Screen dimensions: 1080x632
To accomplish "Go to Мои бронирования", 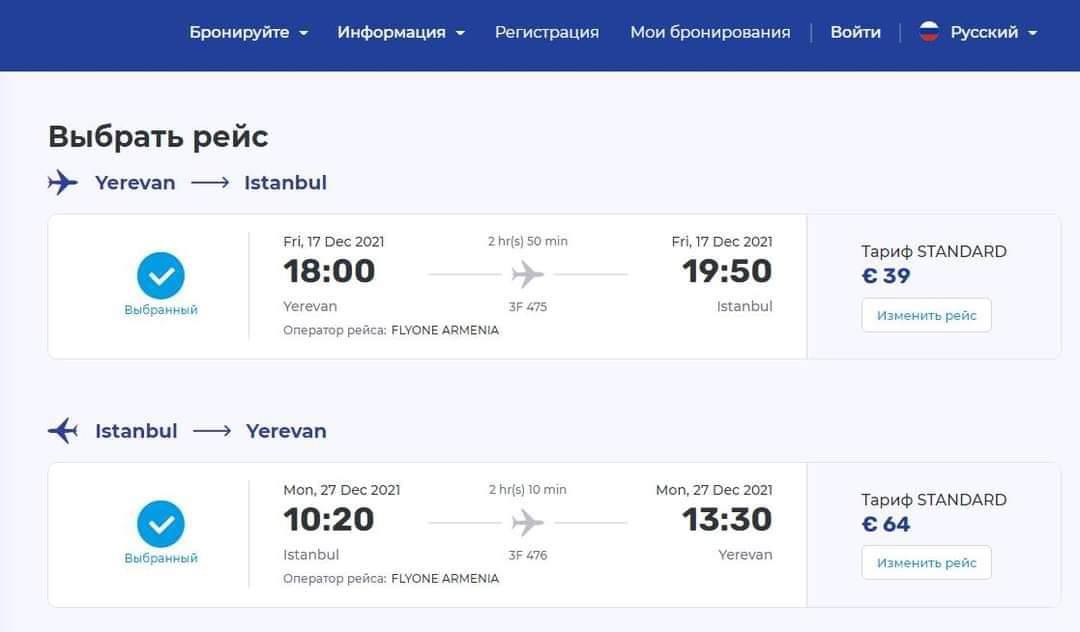I will [710, 32].
